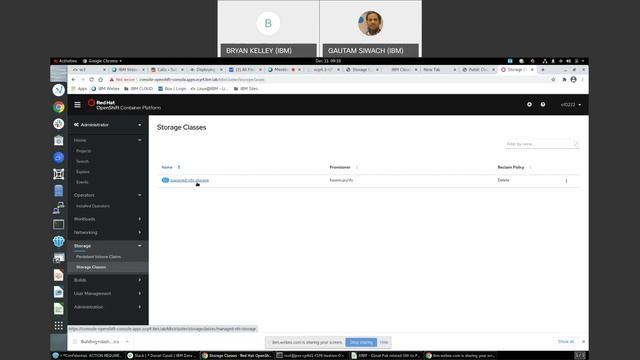Launch Google Chrome from the dock

tap(58, 107)
